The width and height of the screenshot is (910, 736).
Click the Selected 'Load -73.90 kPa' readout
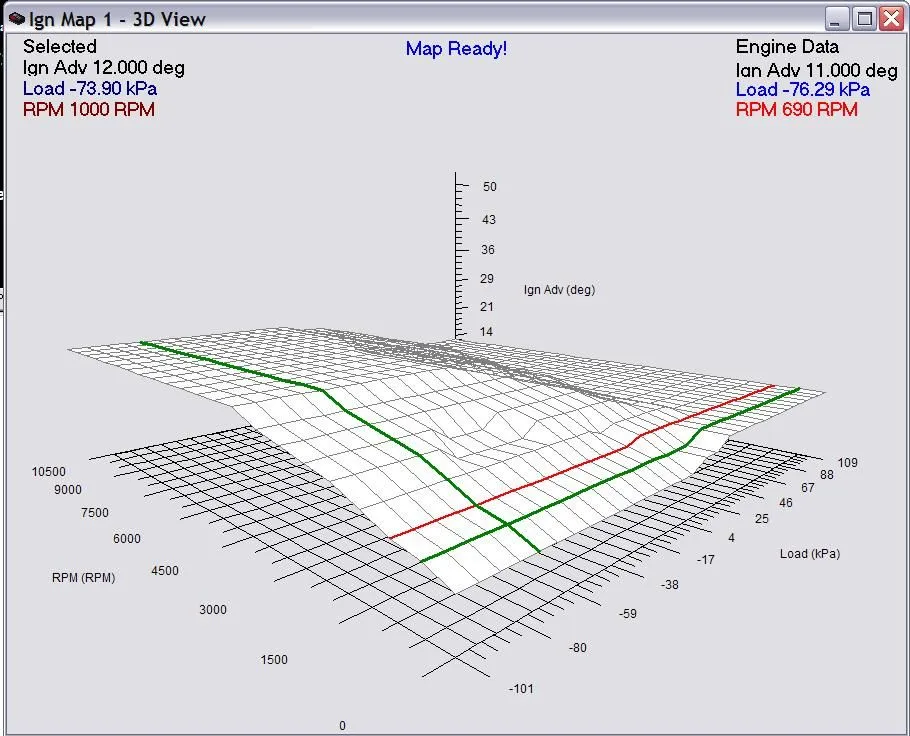90,89
